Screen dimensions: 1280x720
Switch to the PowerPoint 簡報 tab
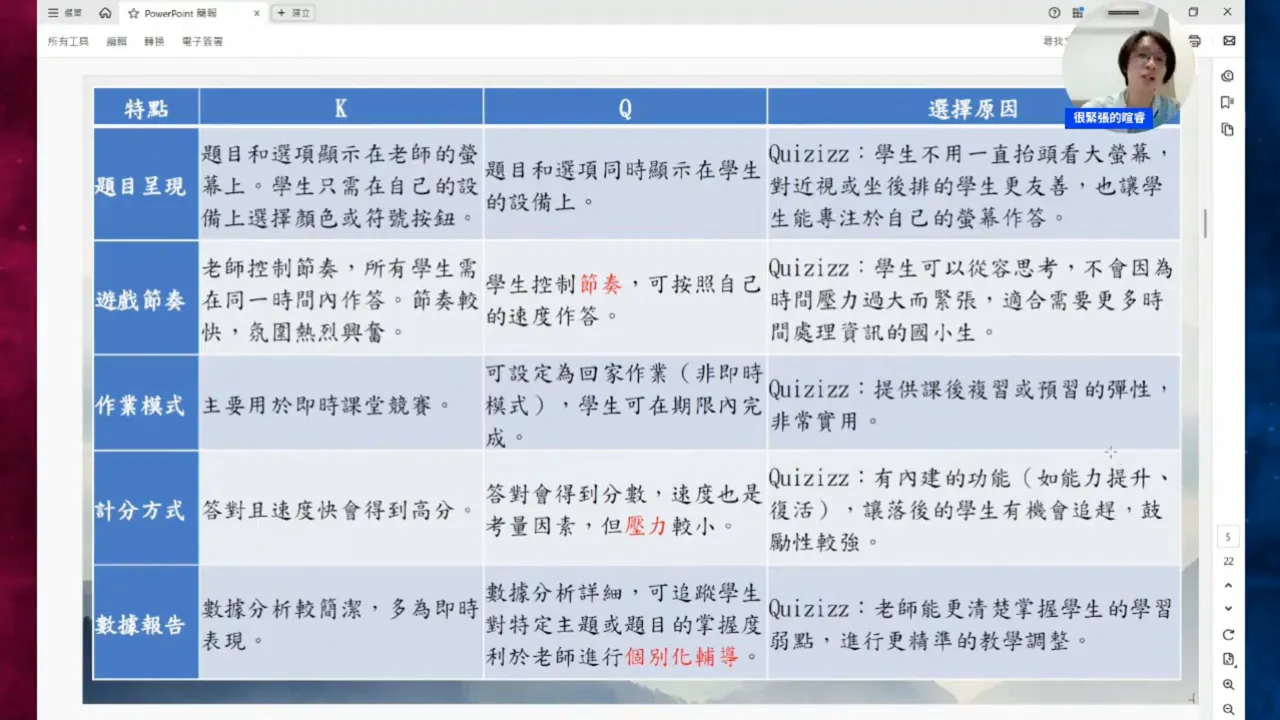coord(194,13)
